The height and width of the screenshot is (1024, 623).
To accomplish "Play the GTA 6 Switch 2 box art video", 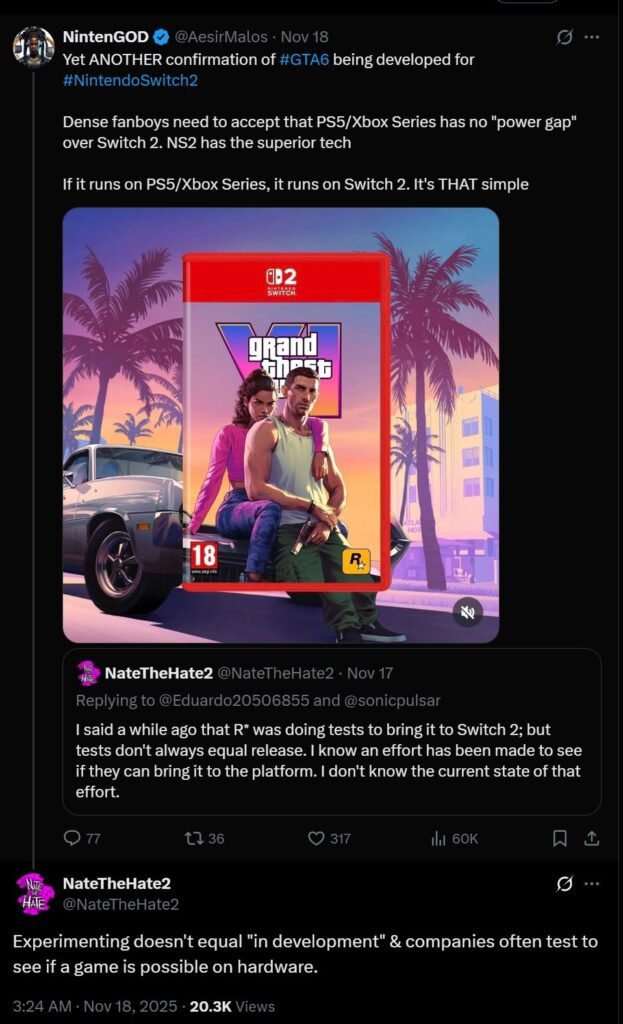I will pyautogui.click(x=281, y=425).
